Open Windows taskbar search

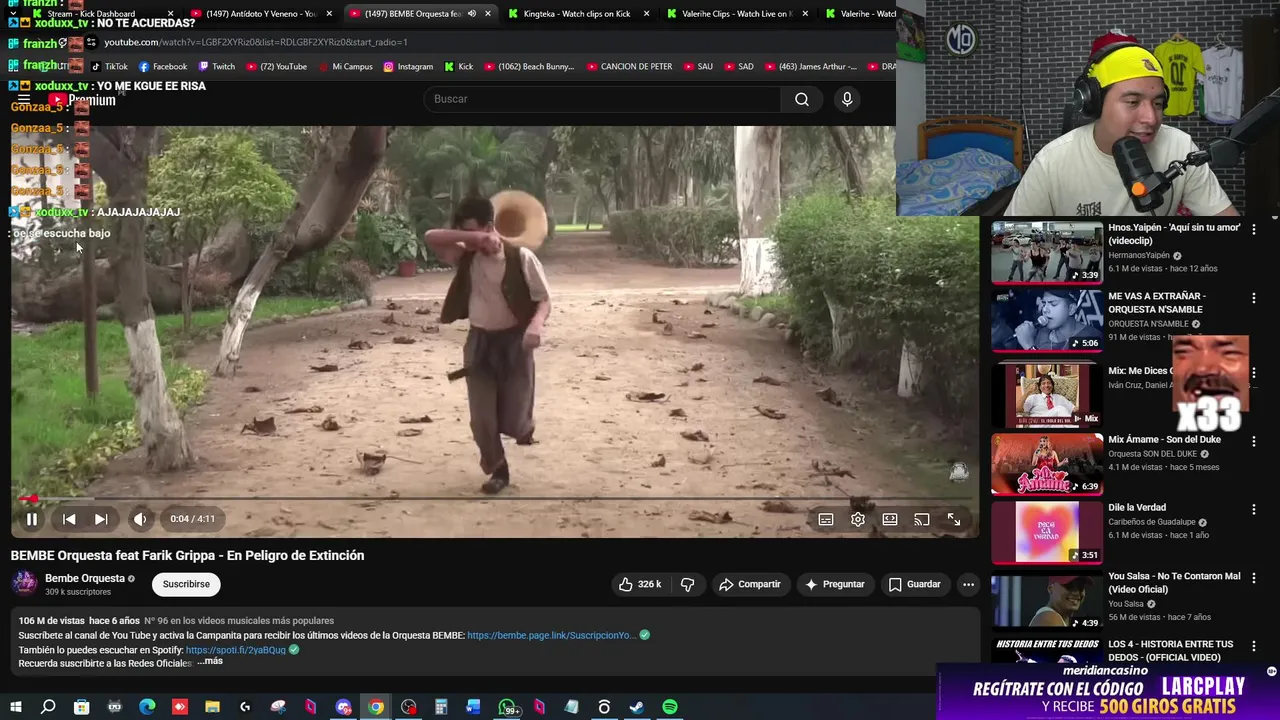(x=48, y=707)
